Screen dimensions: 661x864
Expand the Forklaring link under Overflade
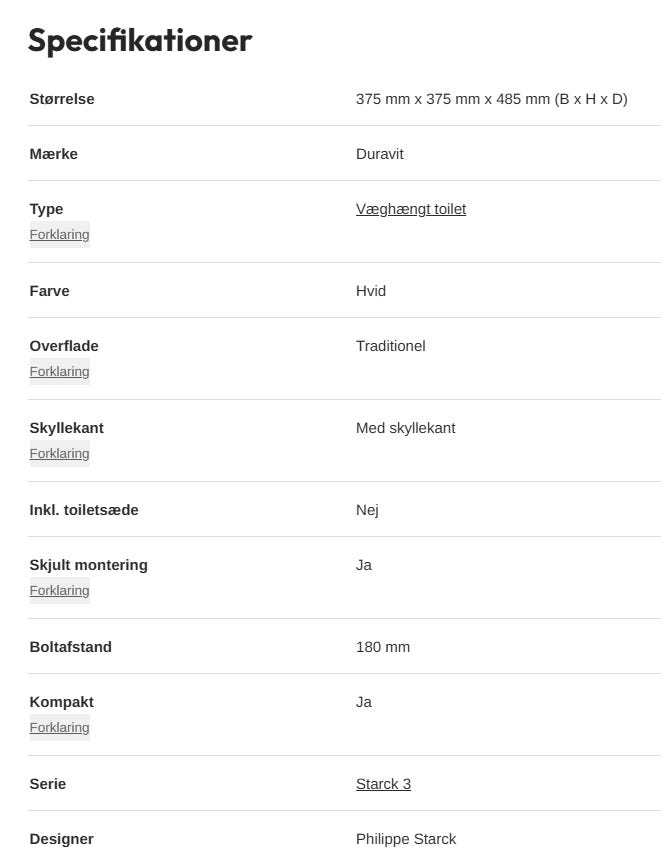pos(59,372)
